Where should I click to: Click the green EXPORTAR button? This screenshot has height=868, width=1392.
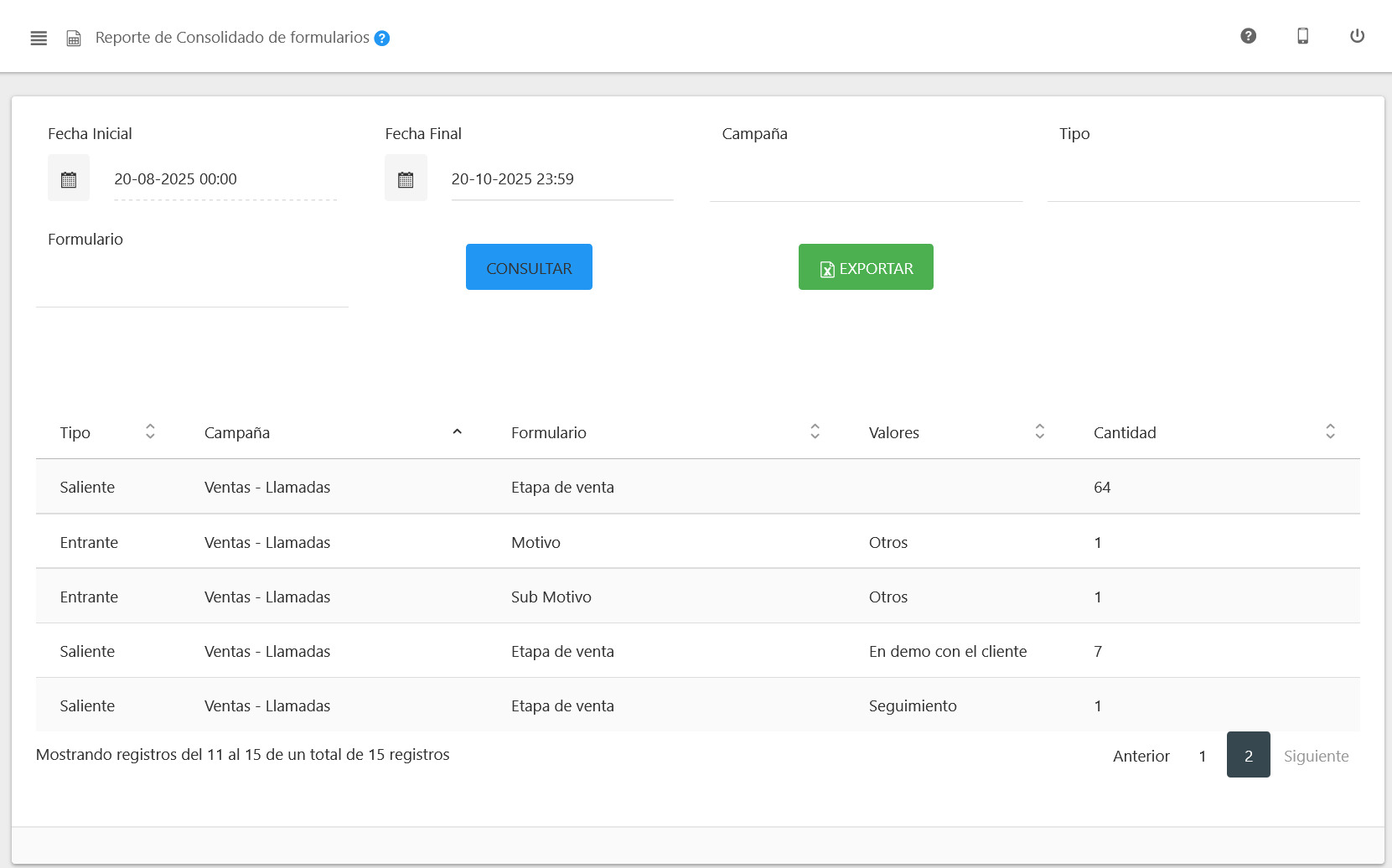click(866, 267)
